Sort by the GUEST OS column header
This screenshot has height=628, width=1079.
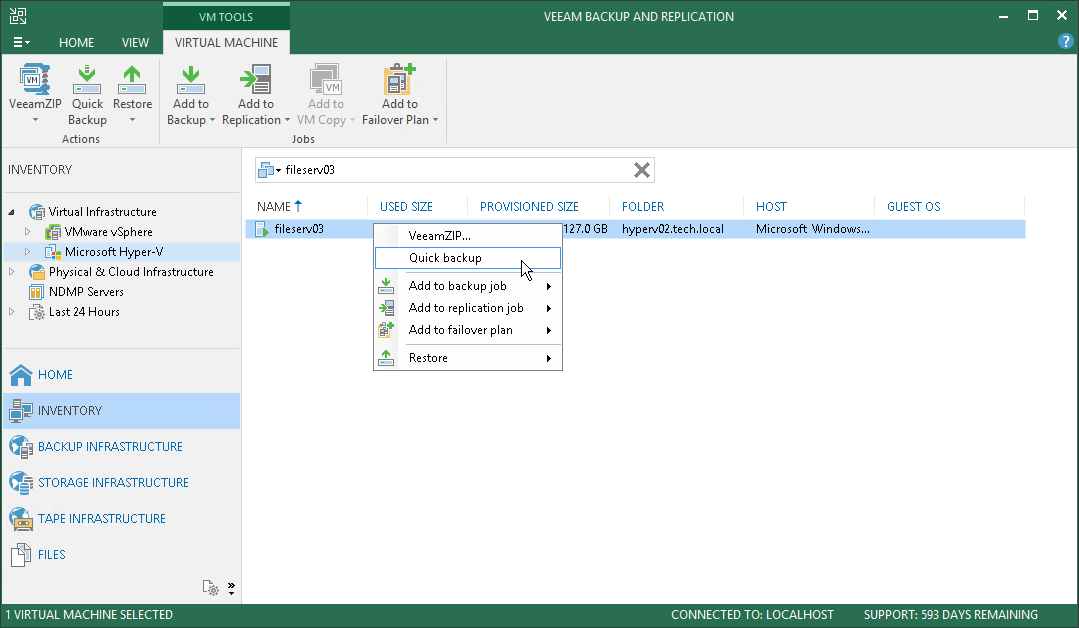tap(913, 206)
